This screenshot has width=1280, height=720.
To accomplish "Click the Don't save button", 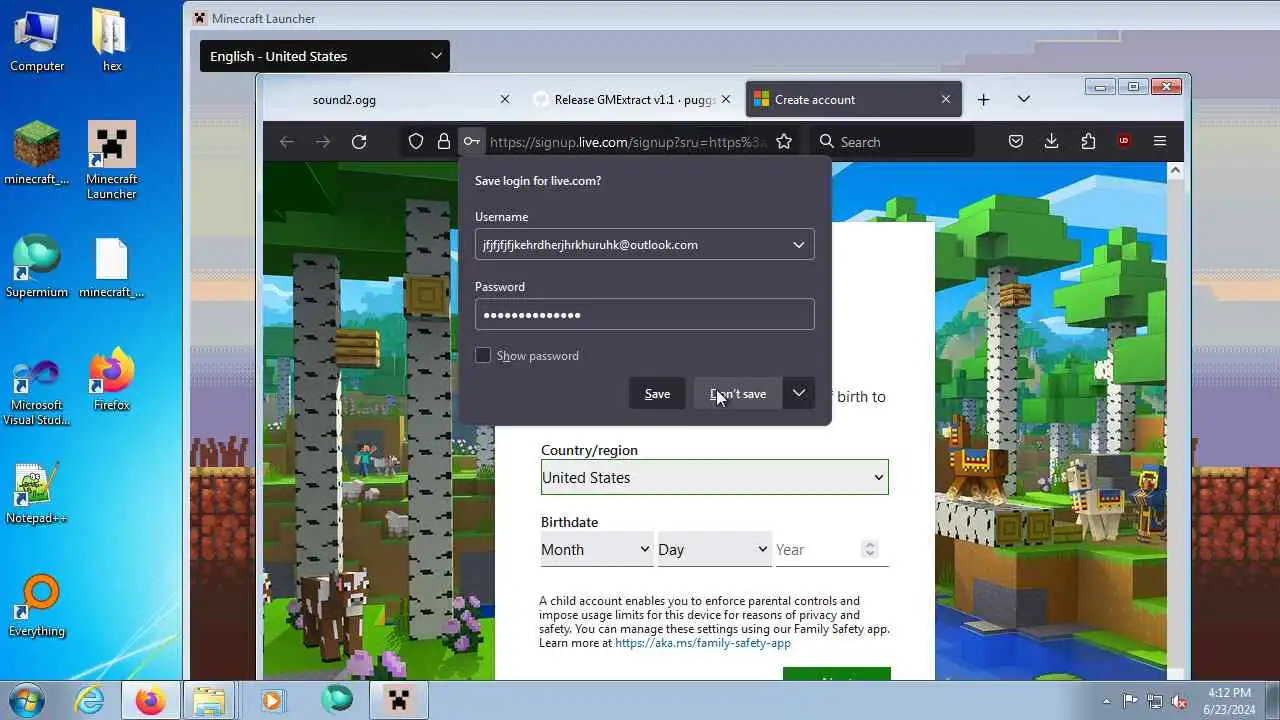I will (738, 393).
